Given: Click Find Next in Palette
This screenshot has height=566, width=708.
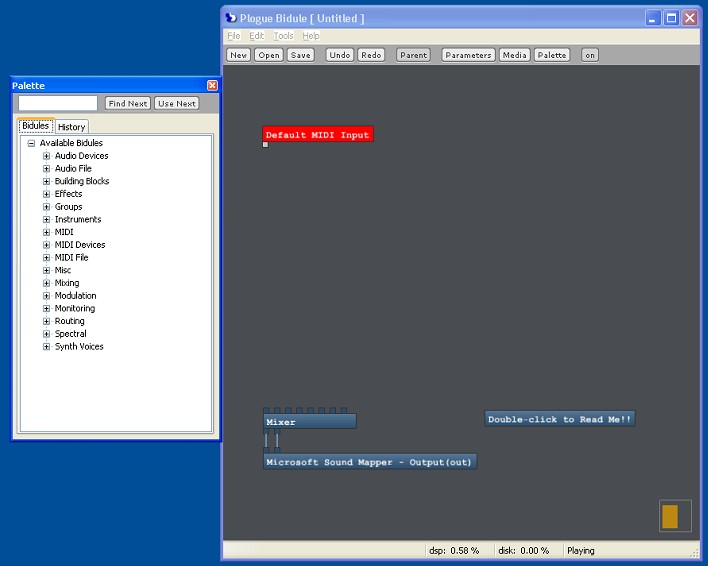Looking at the screenshot, I should (x=128, y=103).
